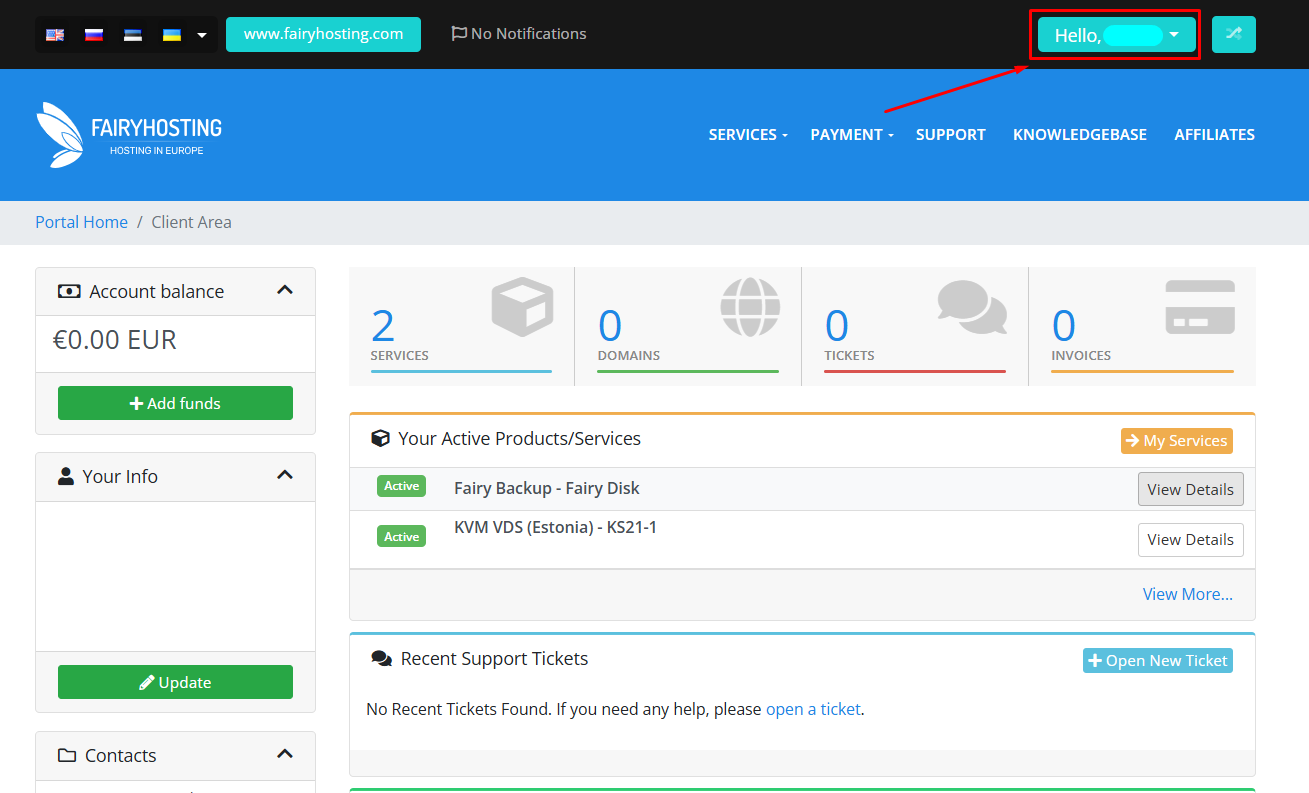
Task: Open the No Notifications flag
Action: pyautogui.click(x=519, y=34)
